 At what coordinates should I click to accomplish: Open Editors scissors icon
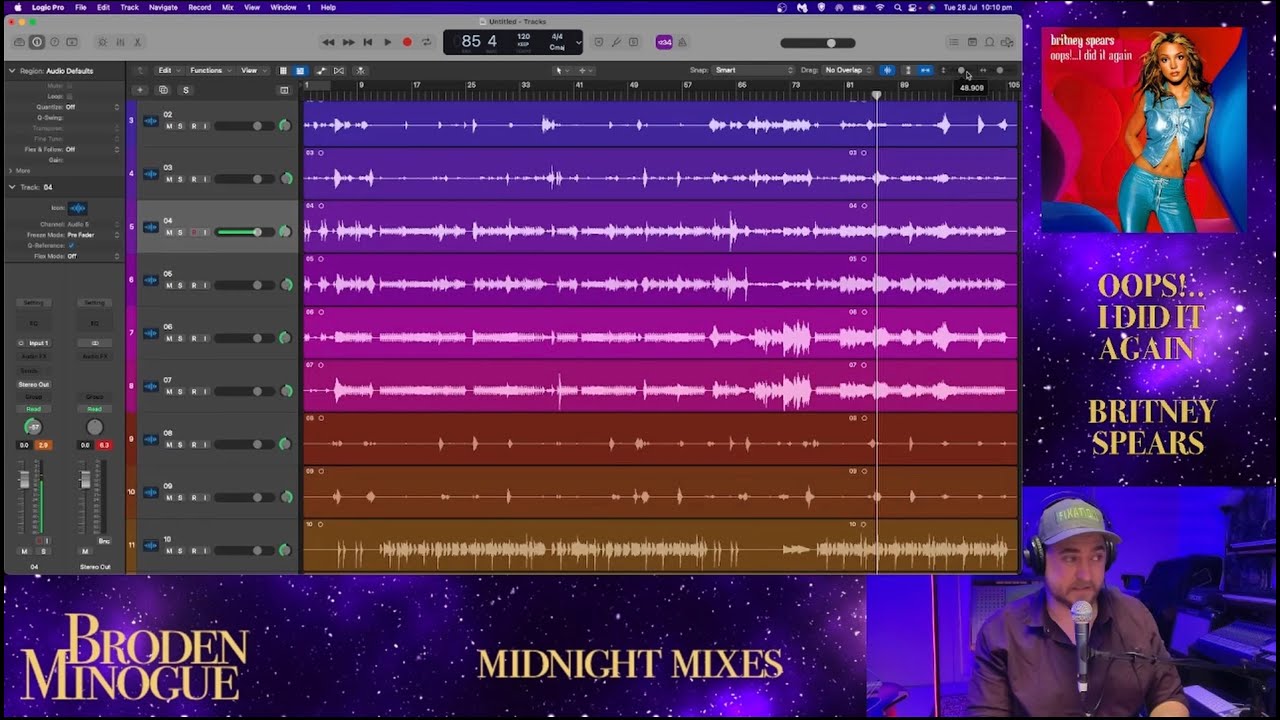pyautogui.click(x=137, y=42)
